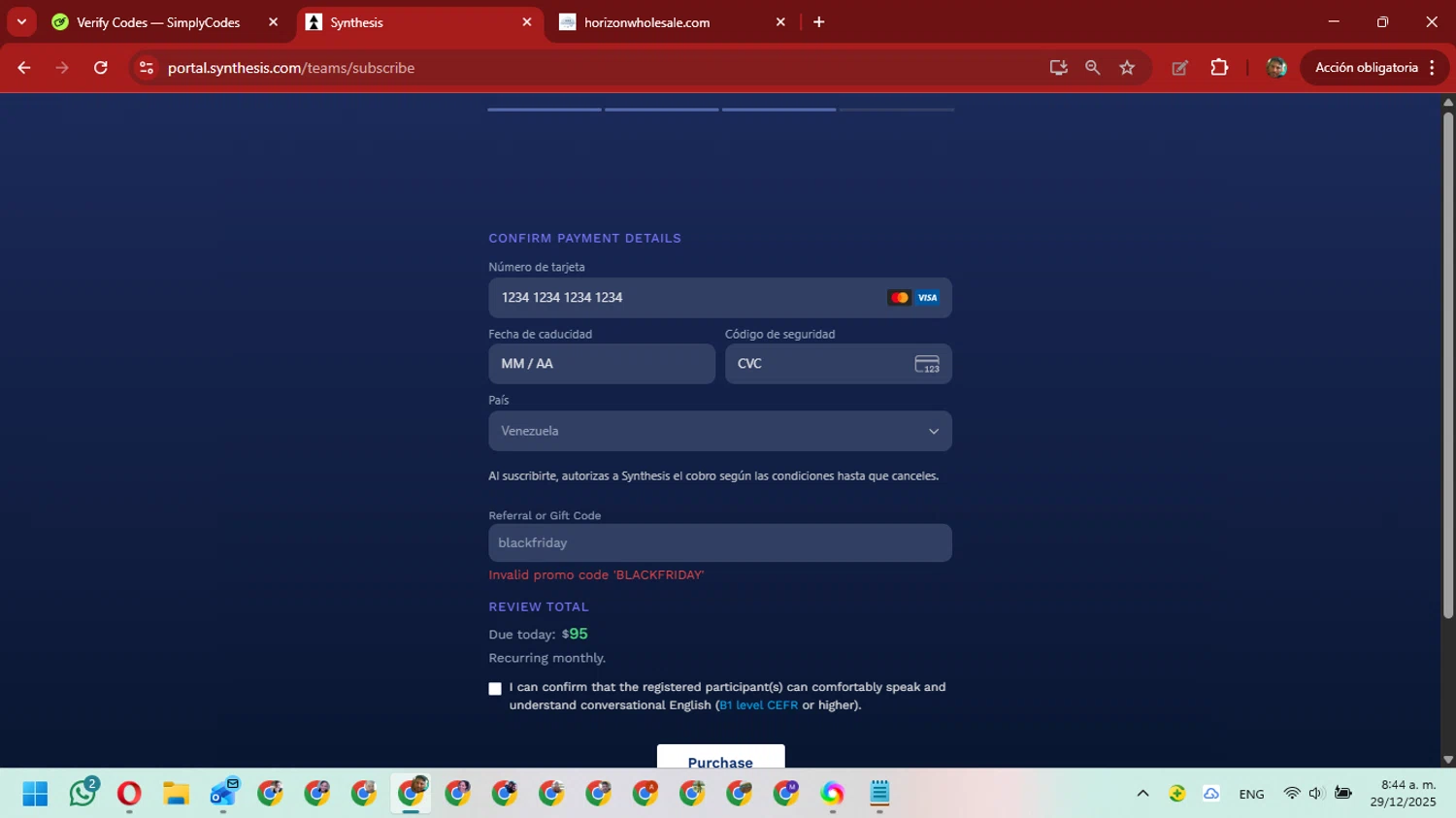Screen dimensions: 1456x818
Task: Close the horizonwholesale.com tab
Action: click(x=780, y=22)
